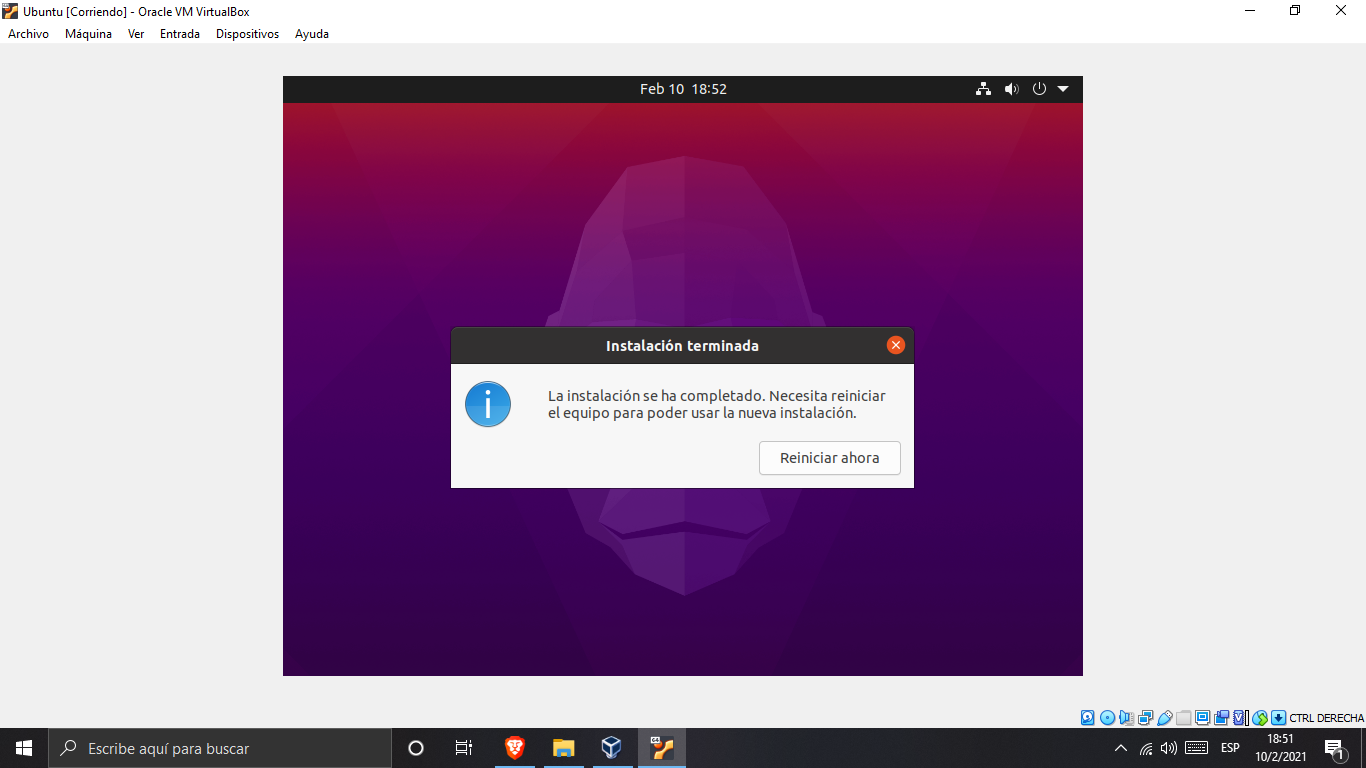This screenshot has height=768, width=1366.
Task: Click the VirtualBox network adapters icon
Action: 1145,718
